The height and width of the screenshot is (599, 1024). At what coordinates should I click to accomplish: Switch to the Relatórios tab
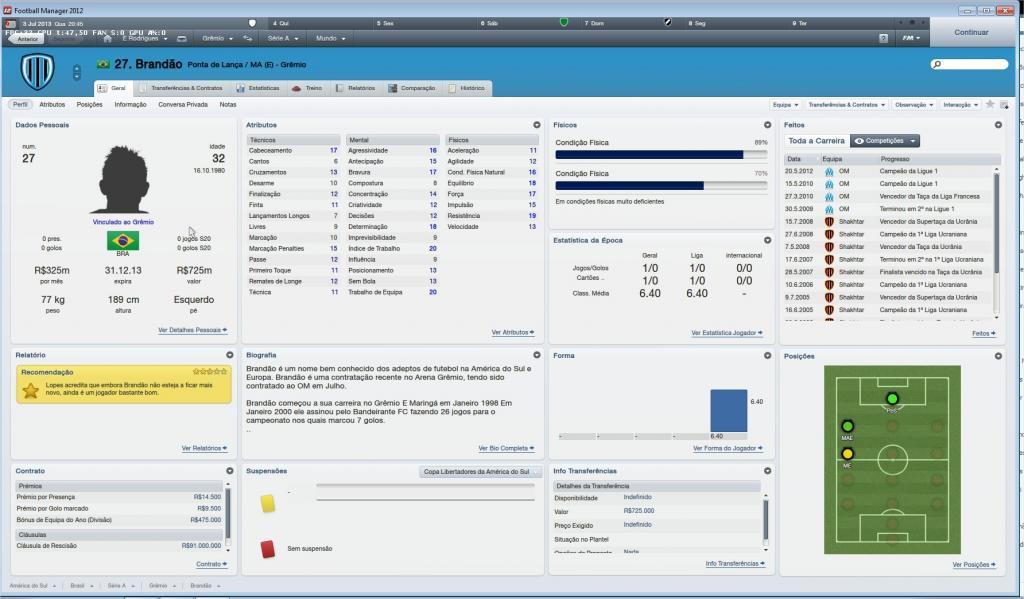click(x=355, y=88)
